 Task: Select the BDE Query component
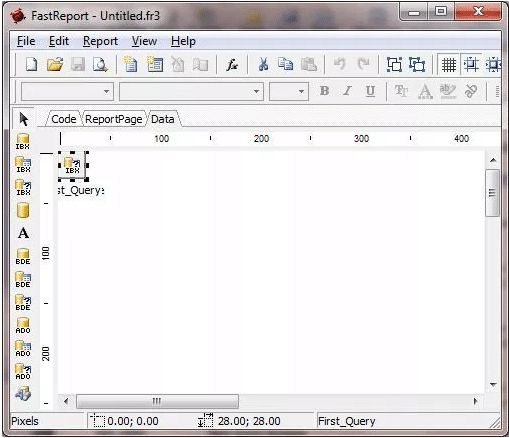pyautogui.click(x=23, y=302)
